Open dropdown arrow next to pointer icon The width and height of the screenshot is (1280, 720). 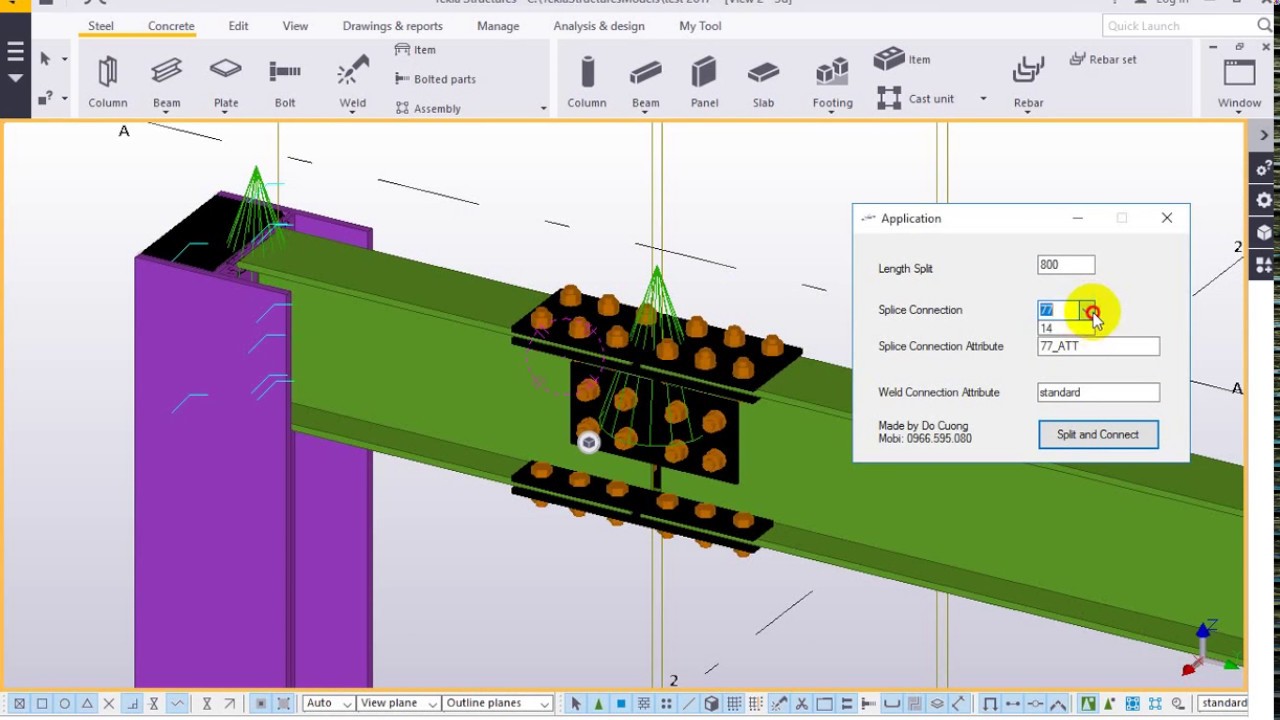click(x=65, y=59)
